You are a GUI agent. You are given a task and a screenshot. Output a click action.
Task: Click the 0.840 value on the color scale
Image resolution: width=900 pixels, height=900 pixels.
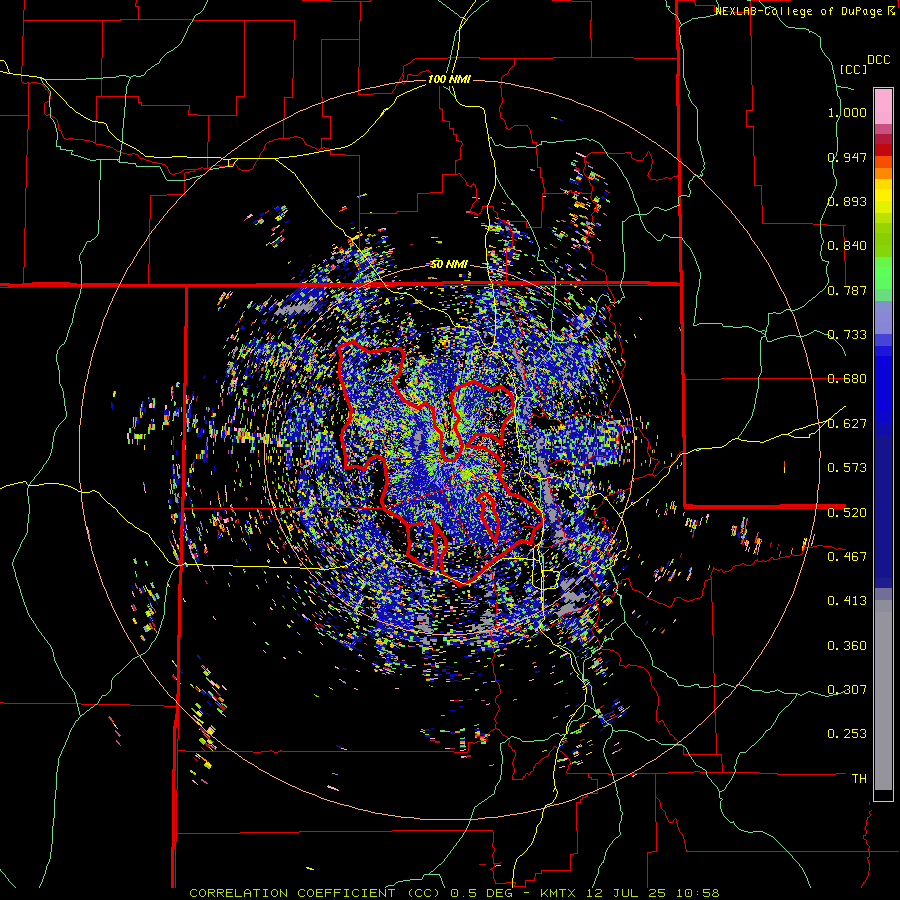pos(847,246)
